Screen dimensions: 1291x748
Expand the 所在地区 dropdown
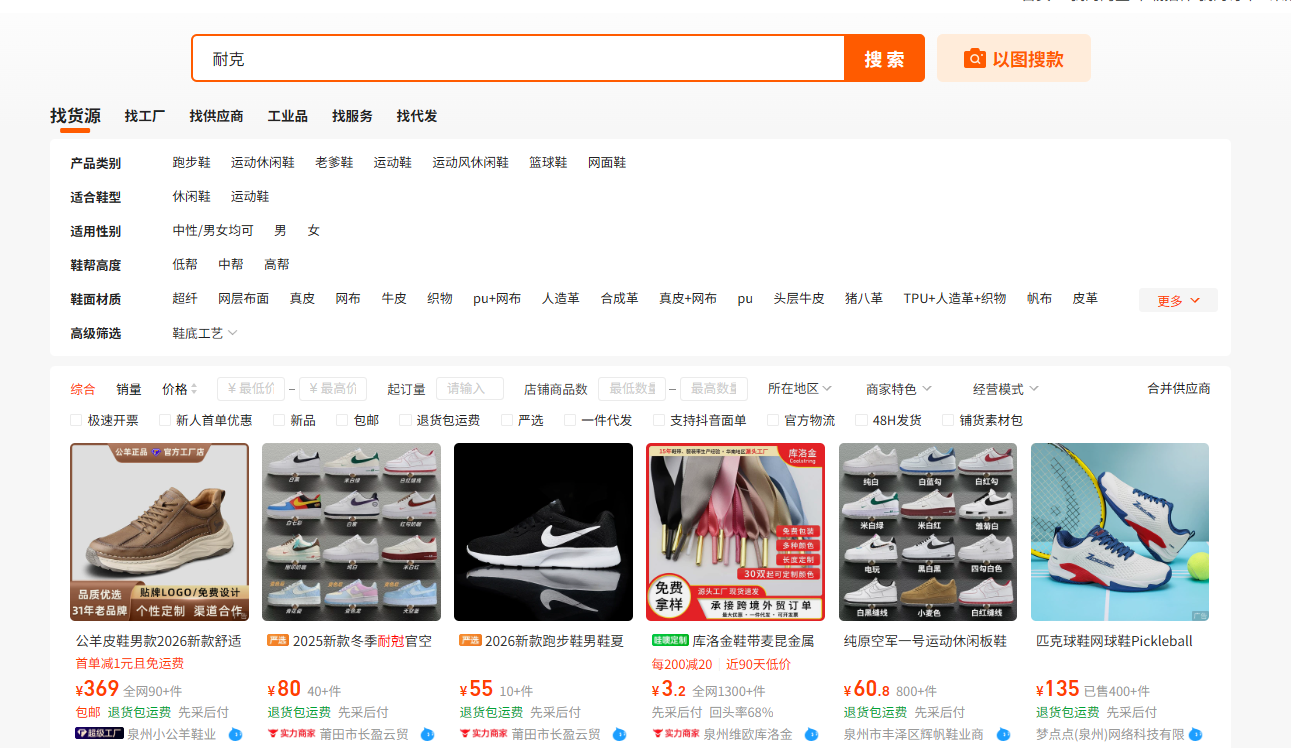(x=800, y=388)
